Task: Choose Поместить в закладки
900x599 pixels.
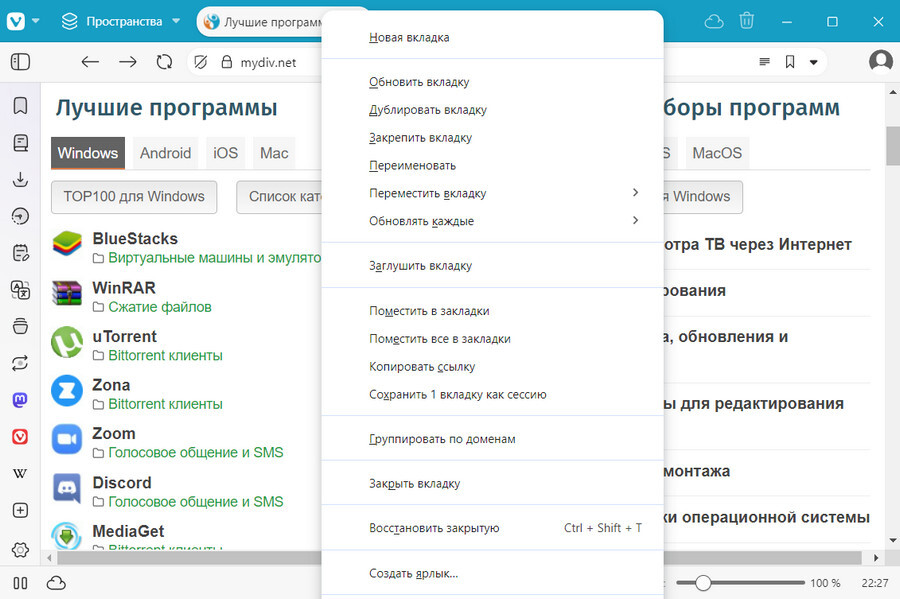Action: [x=492, y=311]
